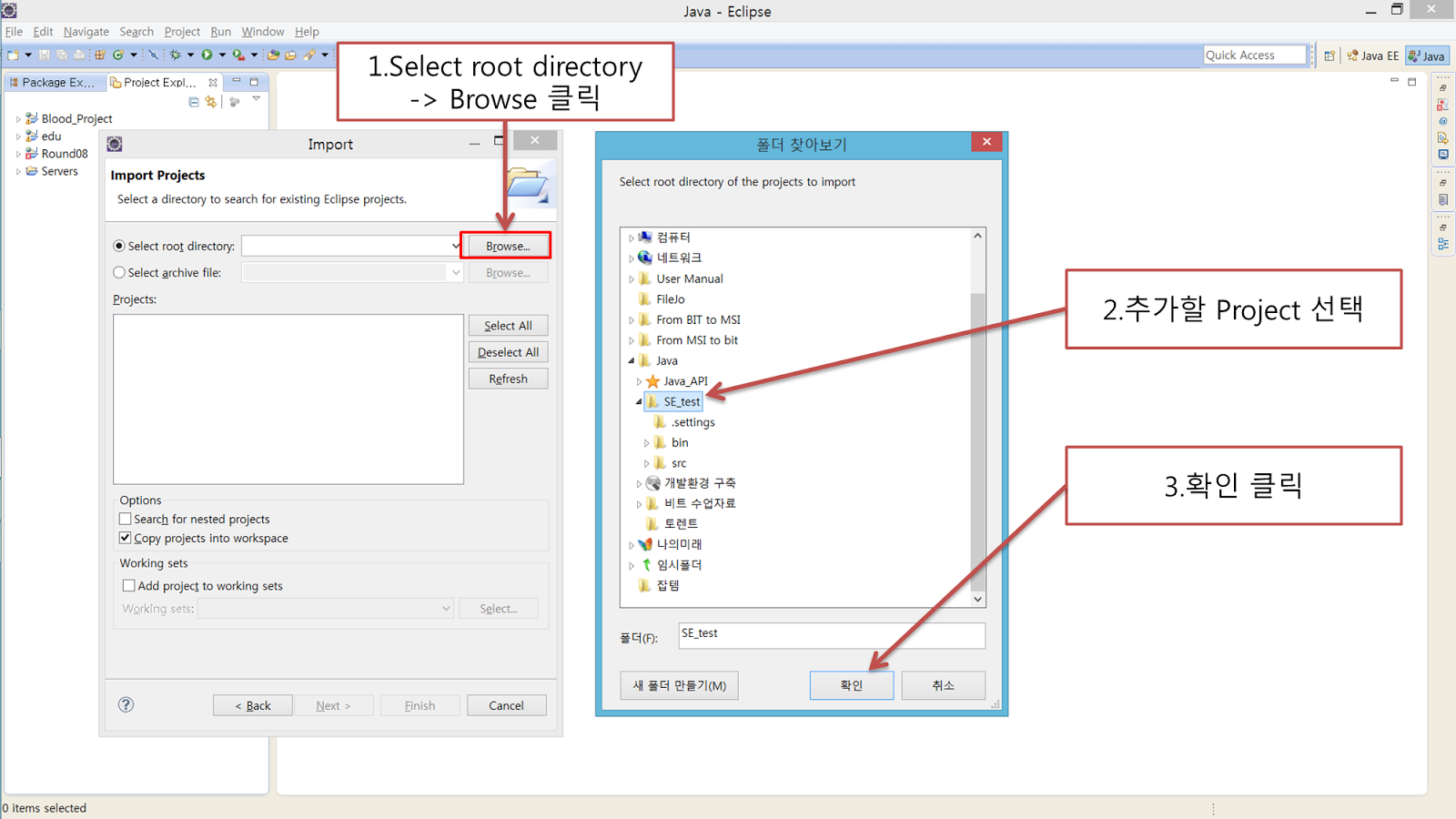Open the Project Explorer View Menu triangle
Screen dimensions: 1456x819
257,99
